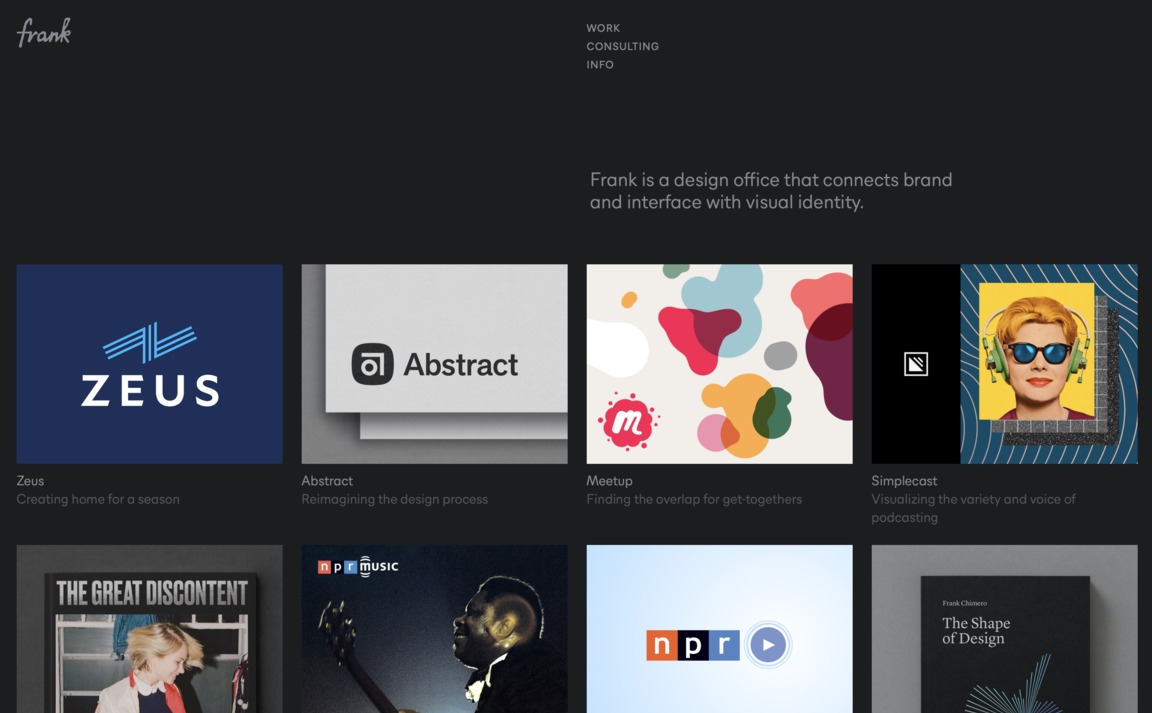Open the NPR play button thumbnail
Screen dimensions: 1152x713
coord(719,629)
